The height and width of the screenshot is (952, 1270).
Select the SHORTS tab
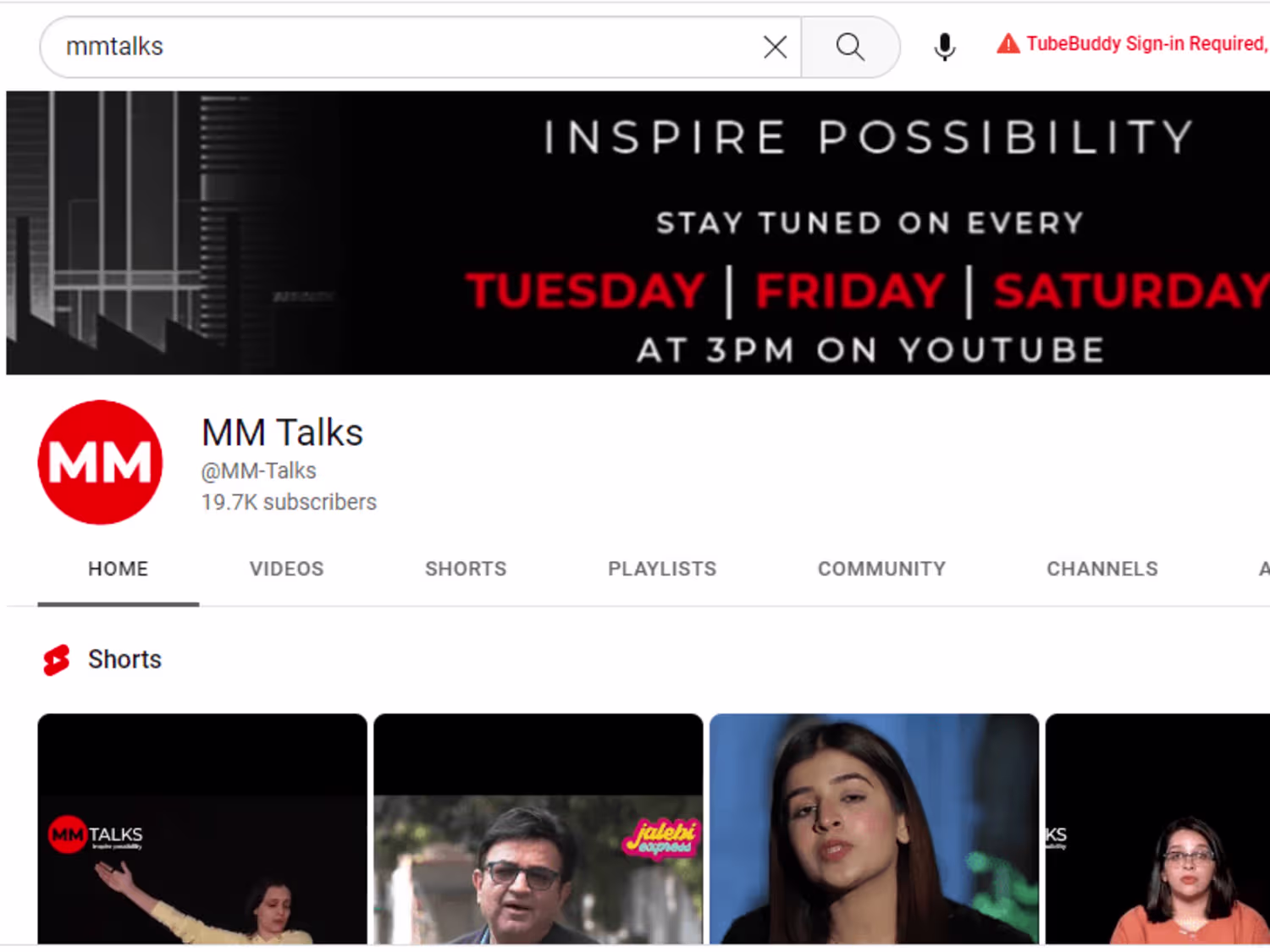[x=466, y=569]
